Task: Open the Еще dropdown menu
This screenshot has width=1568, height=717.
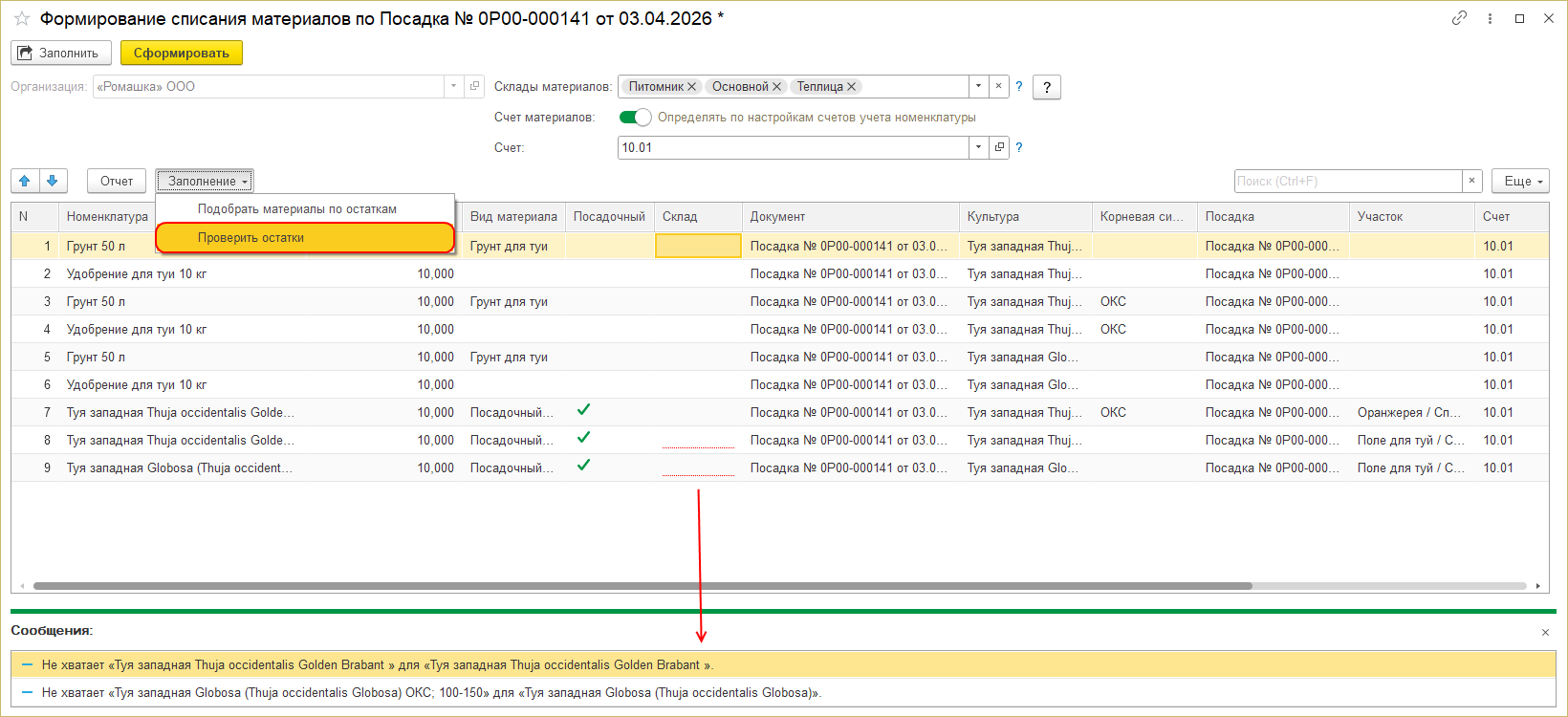Action: (1519, 181)
